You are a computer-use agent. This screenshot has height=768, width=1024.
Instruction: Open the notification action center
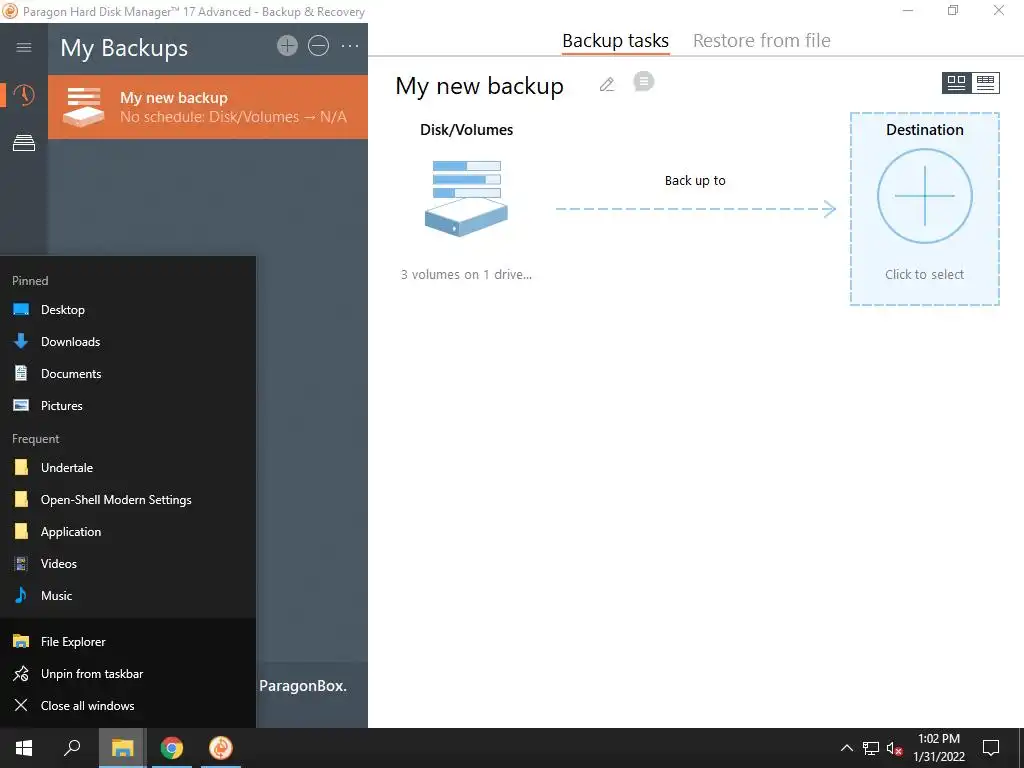click(x=991, y=748)
